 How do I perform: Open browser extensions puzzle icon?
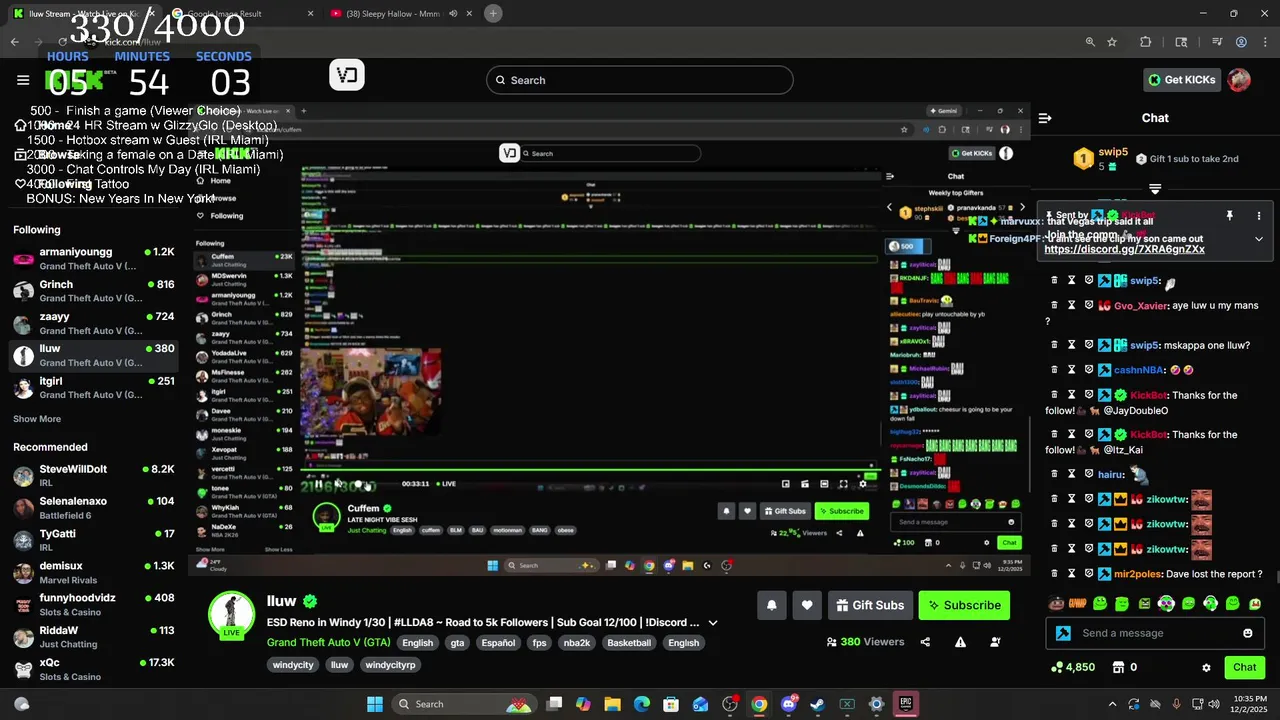click(1146, 42)
